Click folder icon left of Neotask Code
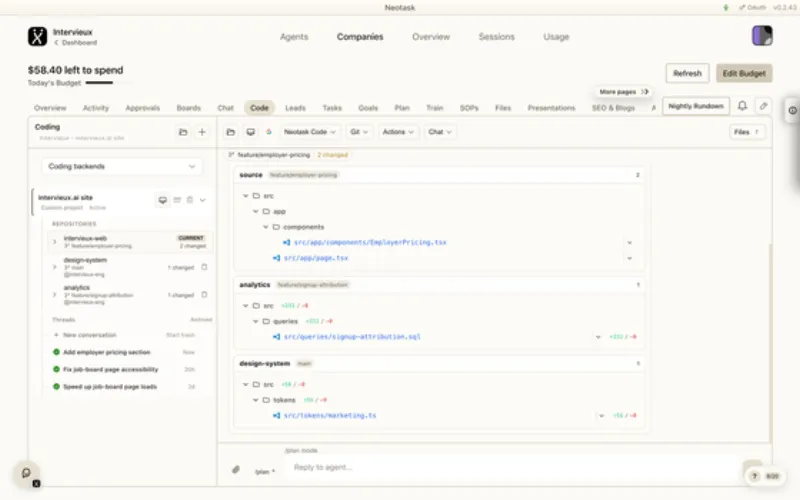Viewport: 800px width, 500px height. (231, 132)
